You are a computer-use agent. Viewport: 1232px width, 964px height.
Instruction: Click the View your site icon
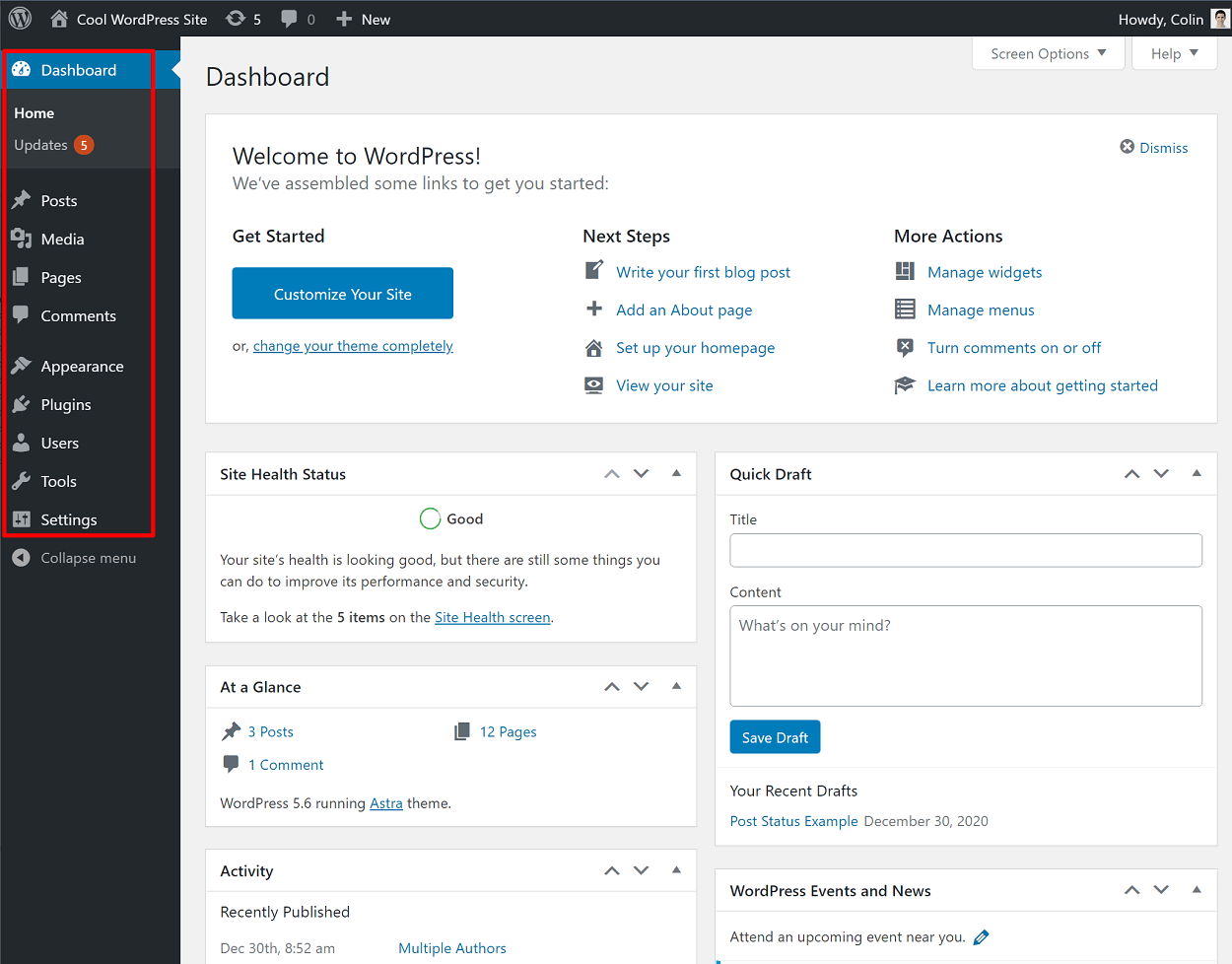[x=594, y=385]
